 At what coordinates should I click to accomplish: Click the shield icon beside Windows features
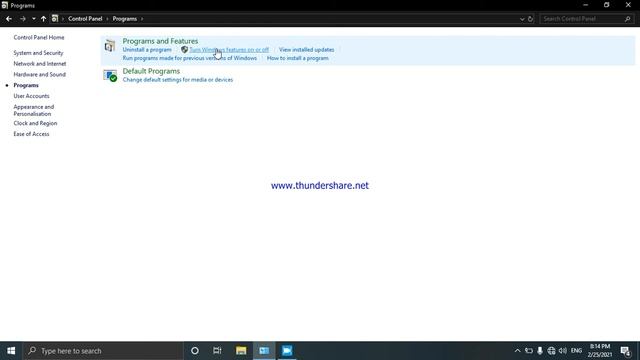tap(184, 49)
